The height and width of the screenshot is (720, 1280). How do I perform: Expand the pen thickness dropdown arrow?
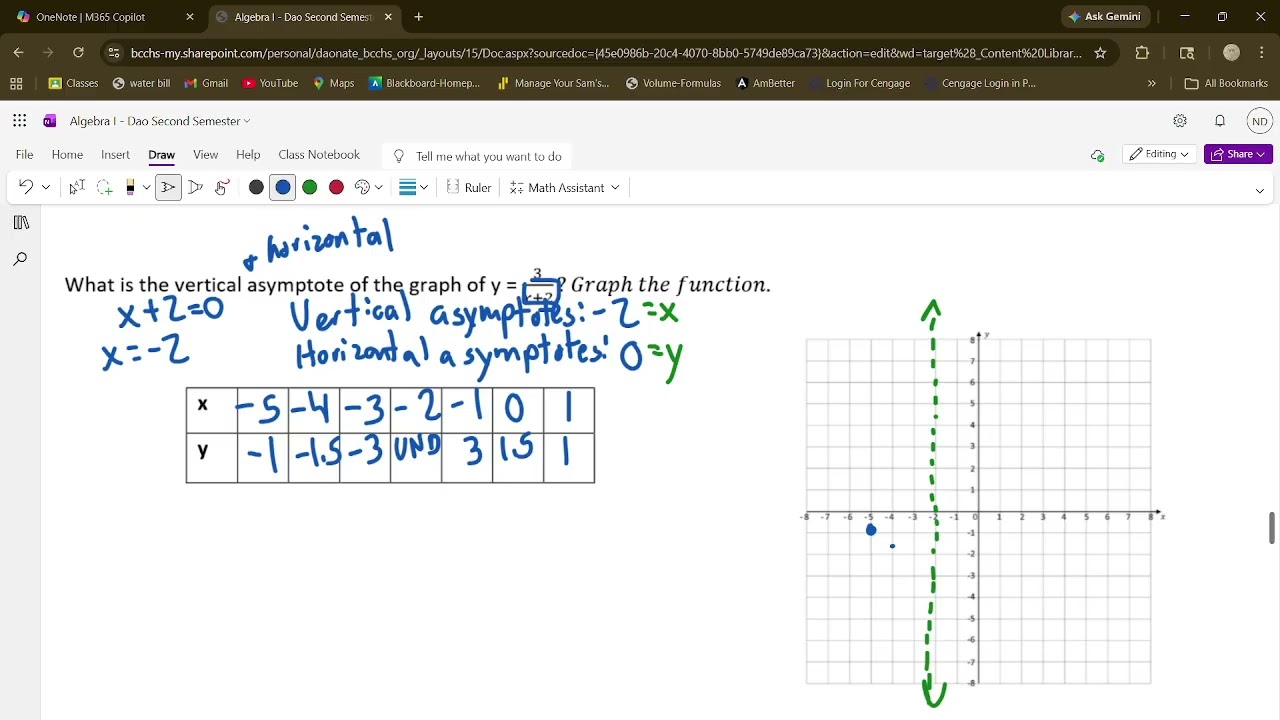[x=424, y=187]
